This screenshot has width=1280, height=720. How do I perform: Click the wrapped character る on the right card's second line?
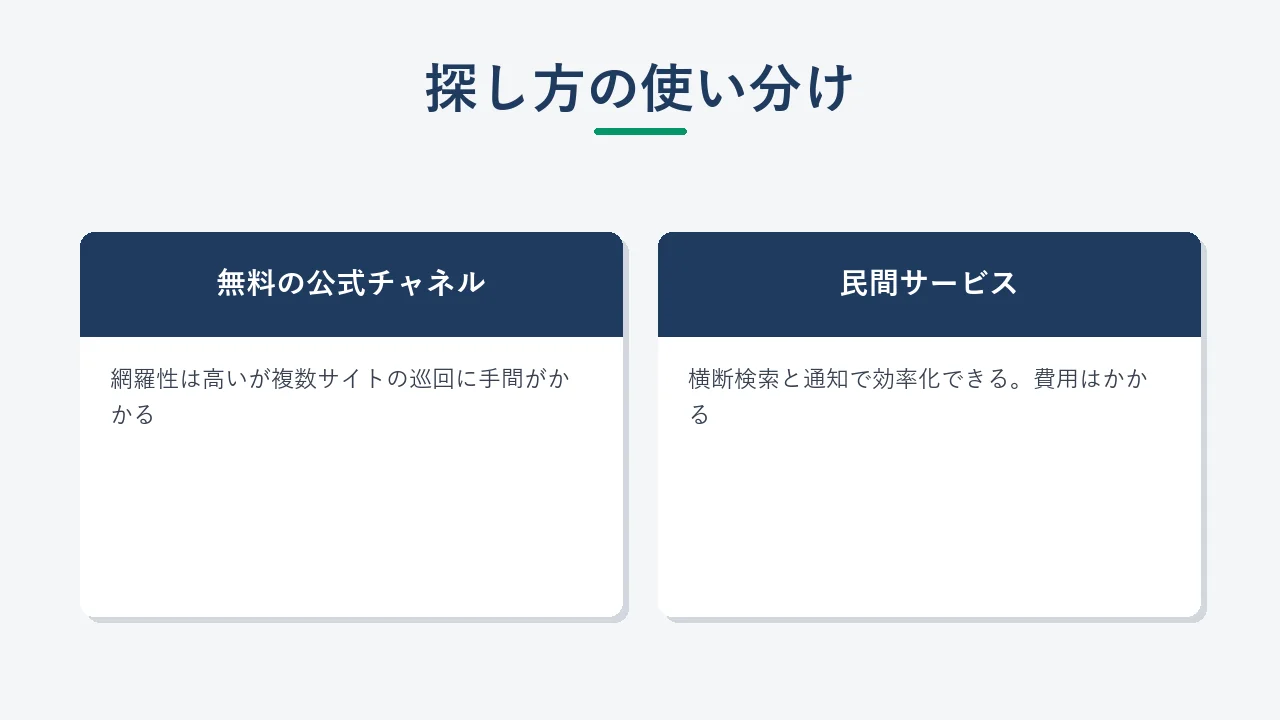point(699,414)
